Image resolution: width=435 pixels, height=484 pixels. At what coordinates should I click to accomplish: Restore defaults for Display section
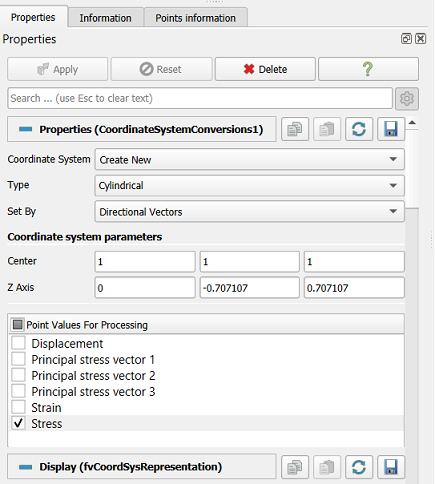[359, 467]
